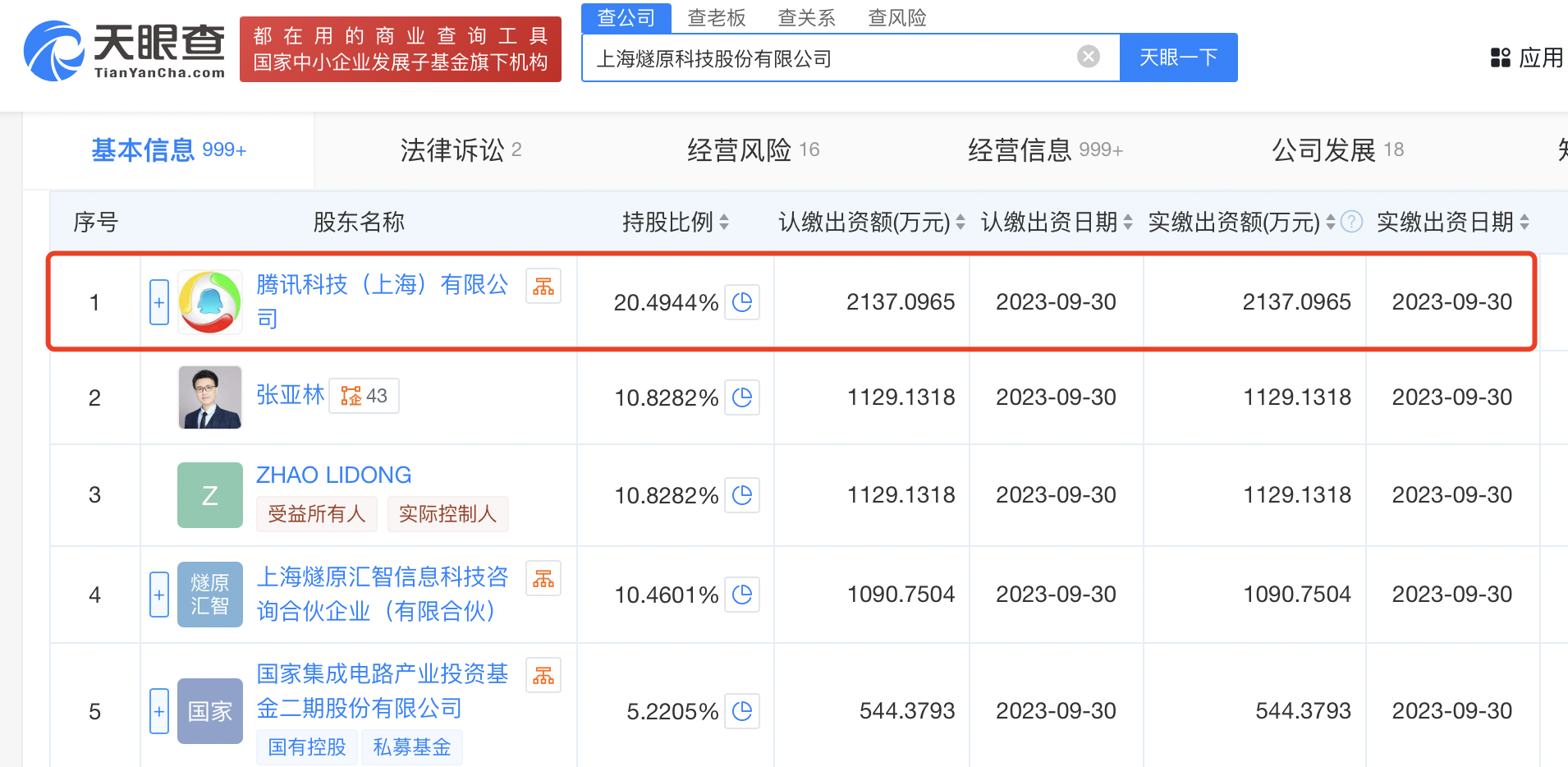
Task: Expand the 上海燧原汇智 shareholder row
Action: coord(159,595)
